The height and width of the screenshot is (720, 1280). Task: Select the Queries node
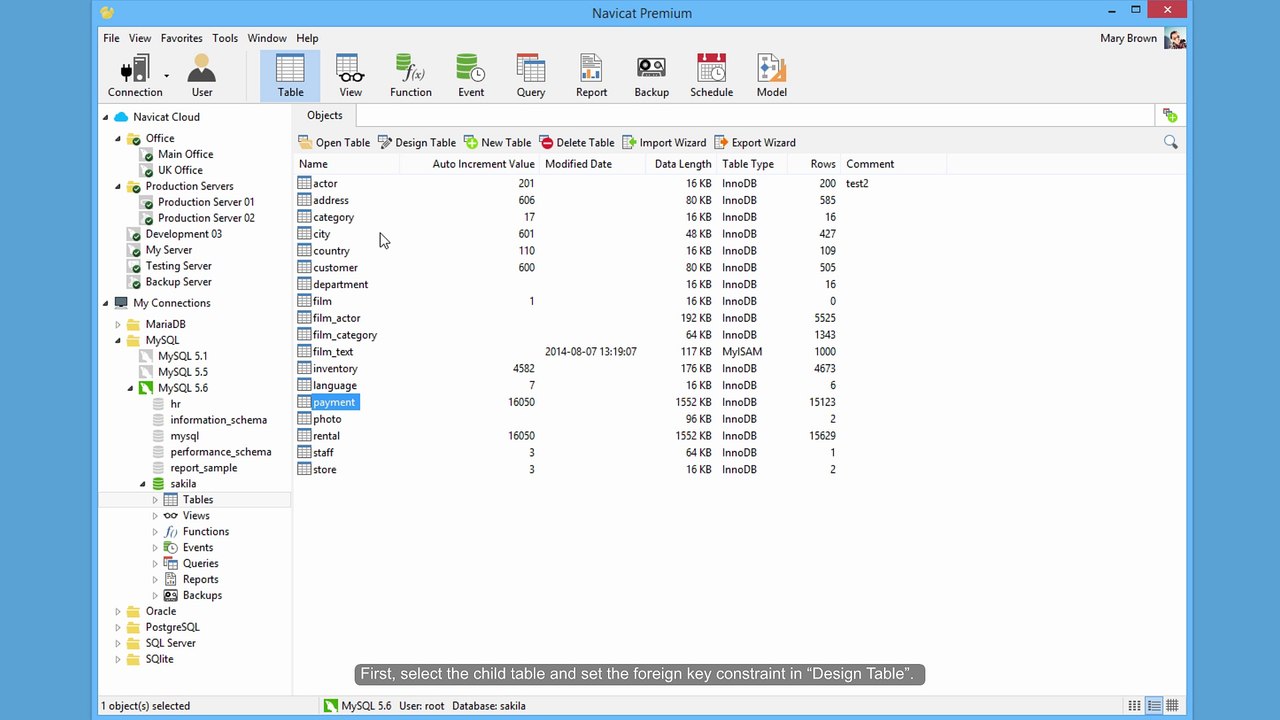tap(200, 563)
